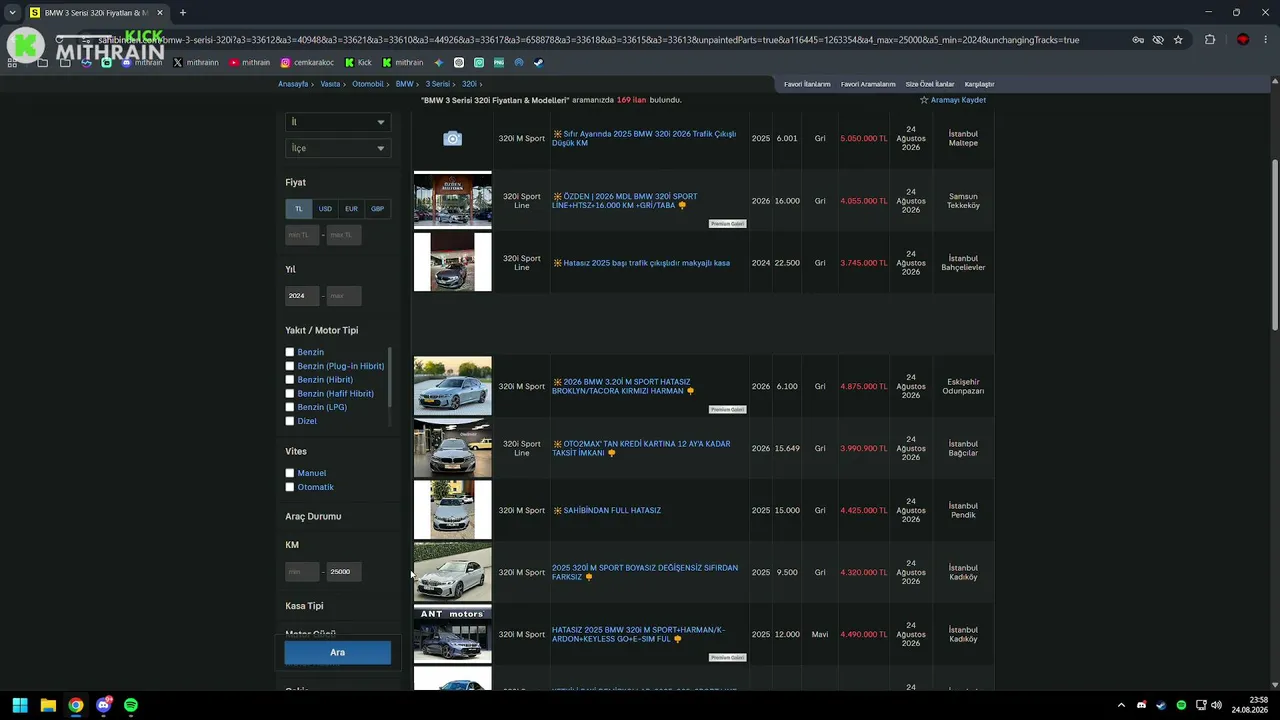This screenshot has width=1280, height=720.
Task: Open the Karşılaştır menu item
Action: click(x=979, y=84)
